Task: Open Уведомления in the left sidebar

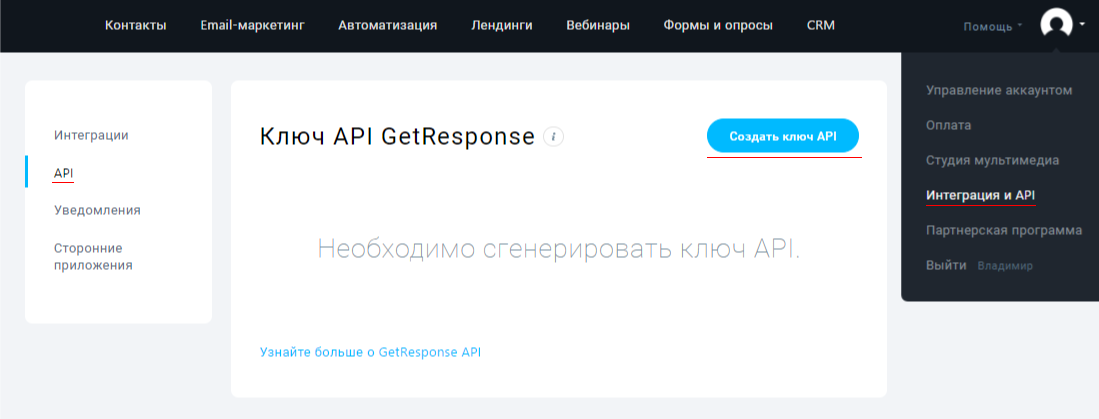Action: [97, 210]
